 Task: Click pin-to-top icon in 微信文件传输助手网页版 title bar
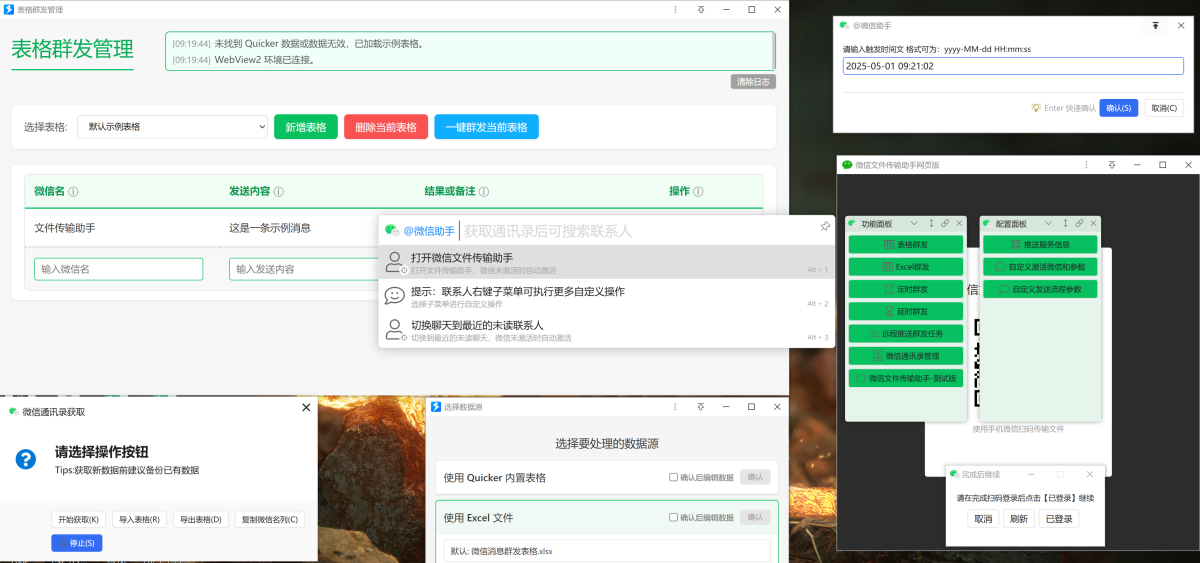1112,165
